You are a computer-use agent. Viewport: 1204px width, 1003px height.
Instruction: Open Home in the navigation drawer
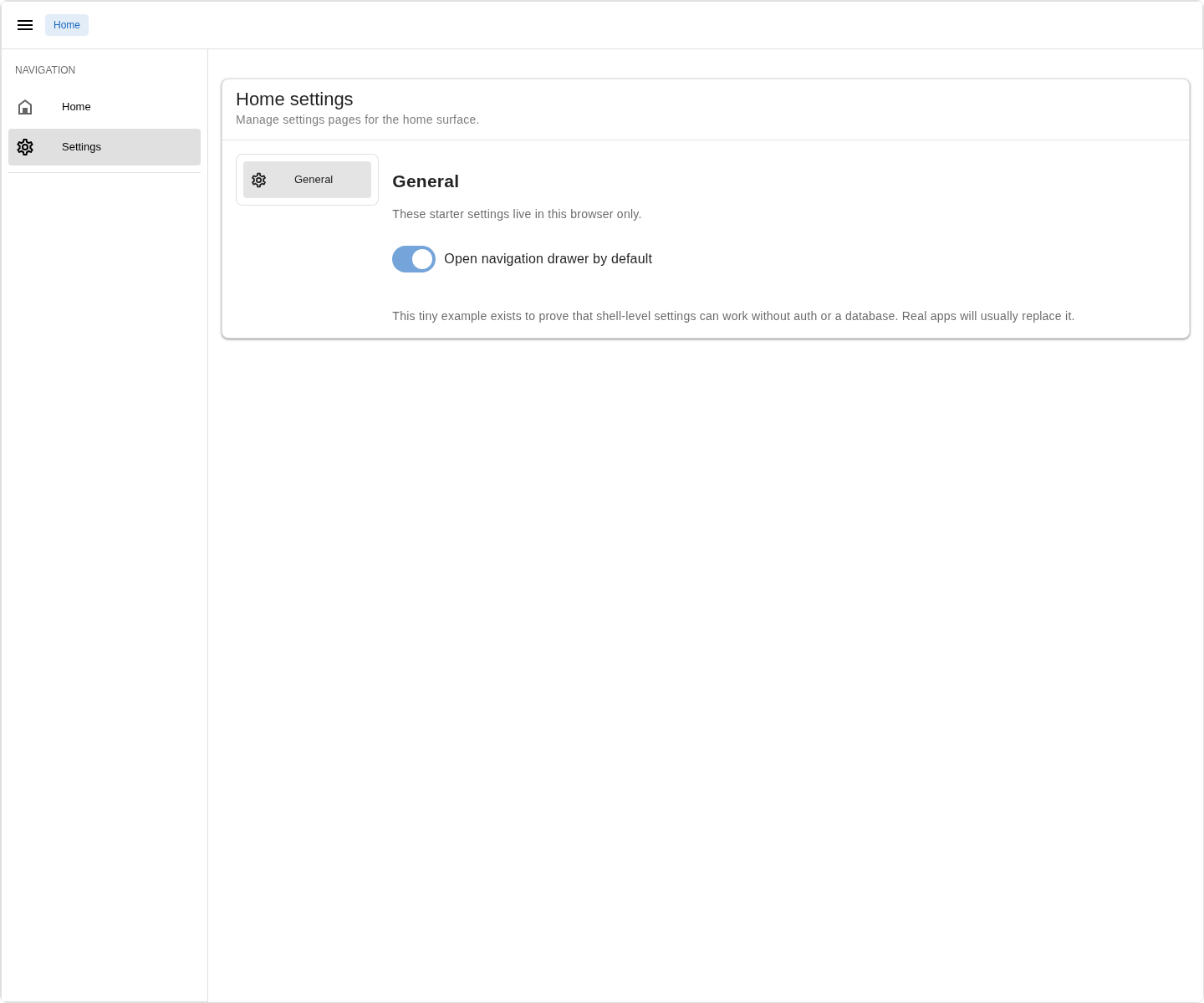pos(105,107)
